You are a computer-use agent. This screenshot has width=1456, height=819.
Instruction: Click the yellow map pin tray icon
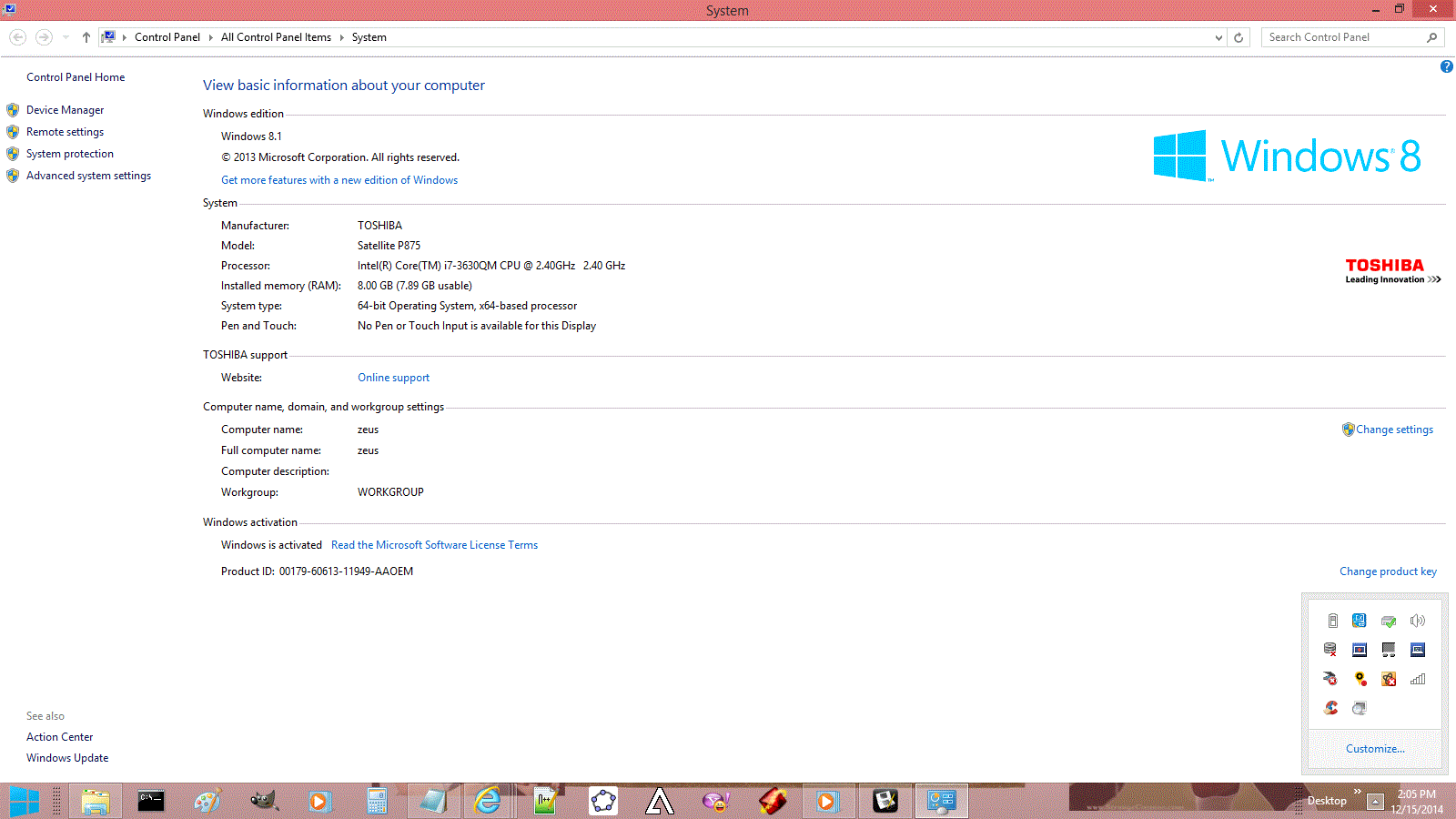pyautogui.click(x=1360, y=679)
